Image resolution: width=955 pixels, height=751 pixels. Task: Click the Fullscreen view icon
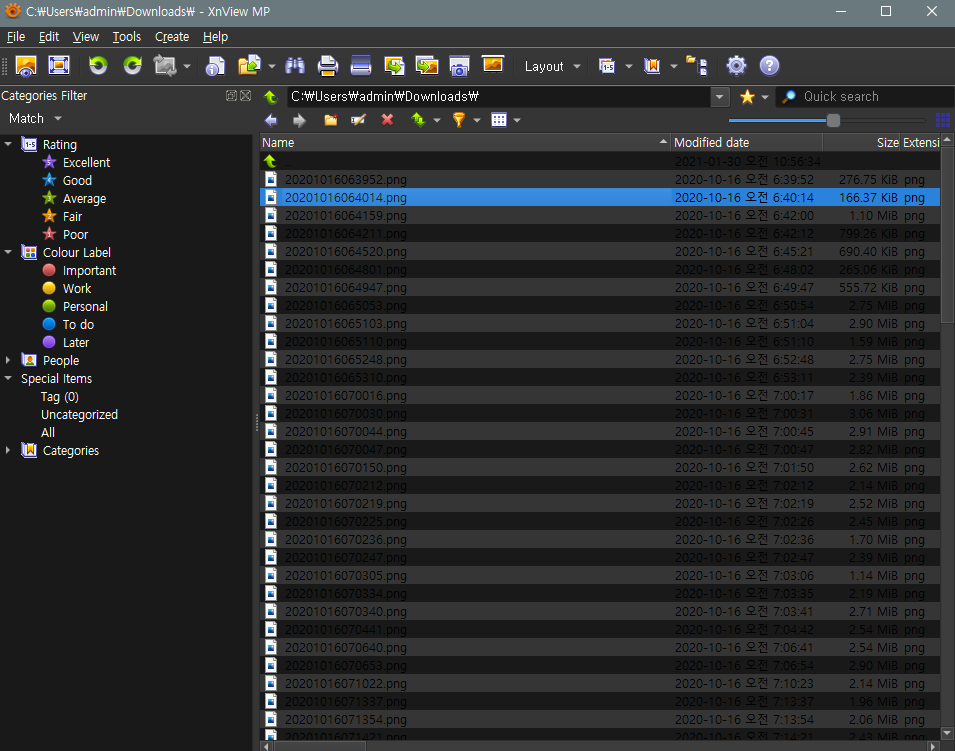click(59, 66)
